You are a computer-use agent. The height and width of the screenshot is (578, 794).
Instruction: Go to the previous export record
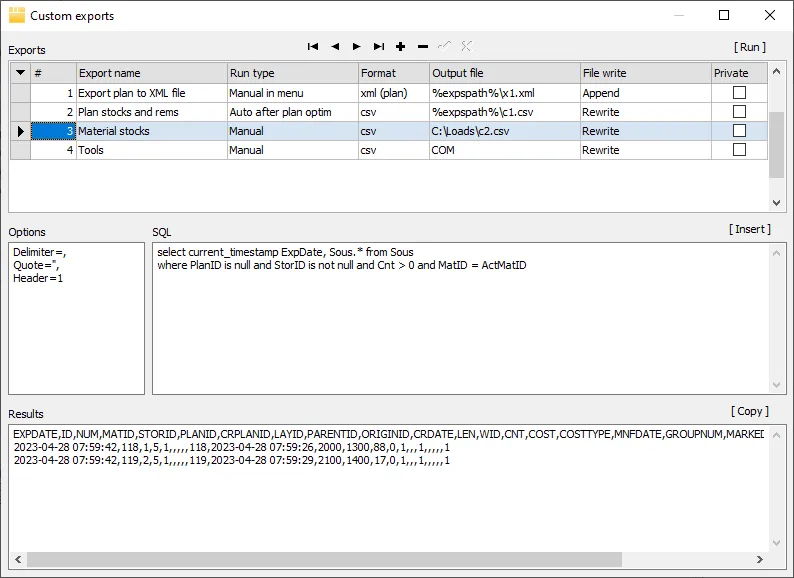(x=335, y=46)
